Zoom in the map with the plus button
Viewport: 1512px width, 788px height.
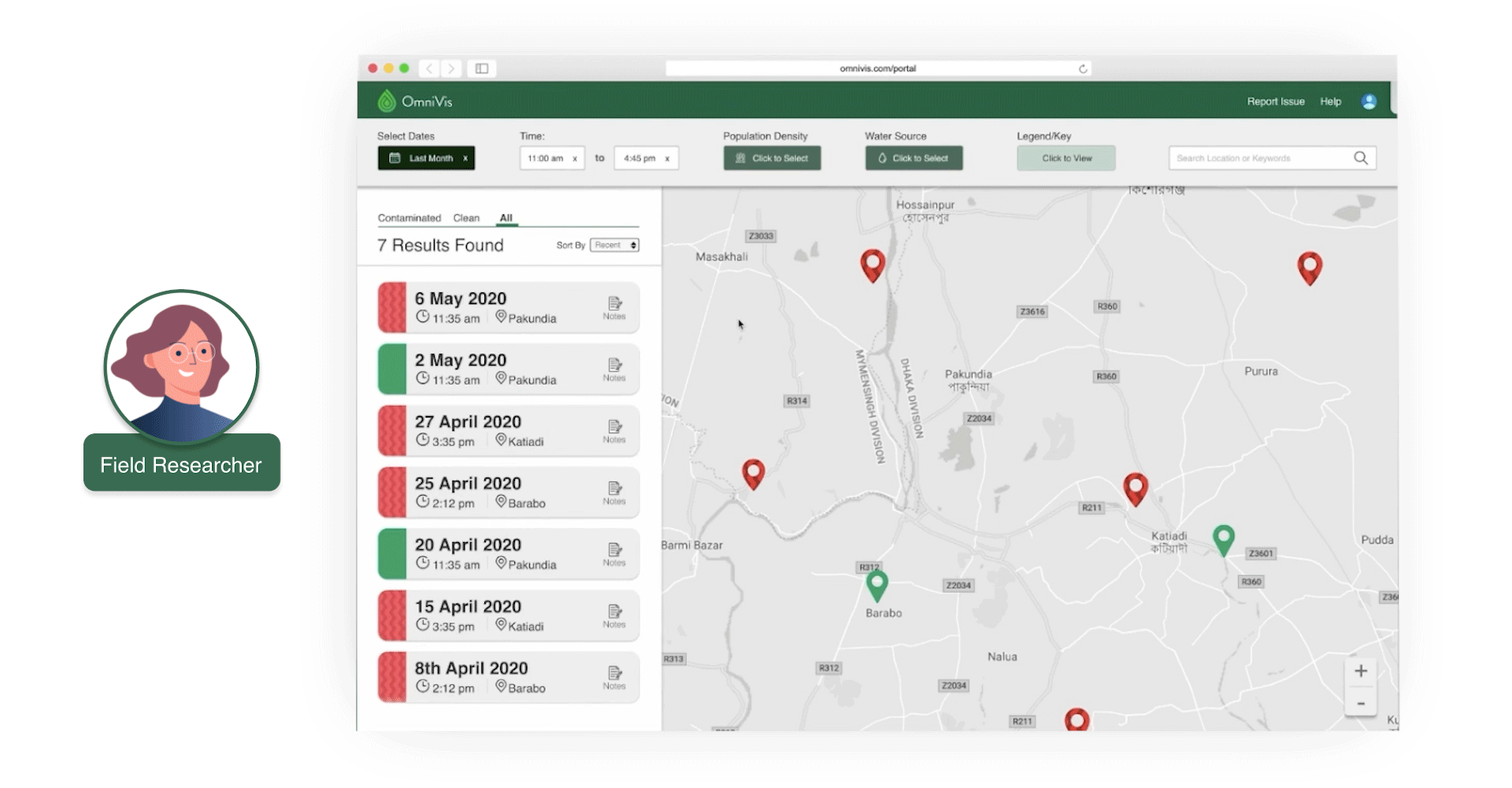point(1361,671)
